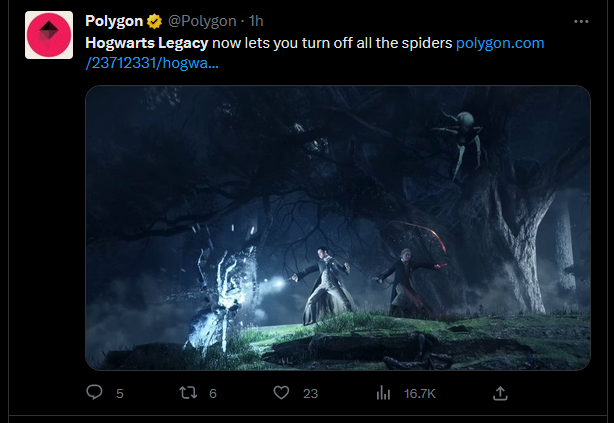
Task: Open the polygon.com article link
Action: click(500, 43)
